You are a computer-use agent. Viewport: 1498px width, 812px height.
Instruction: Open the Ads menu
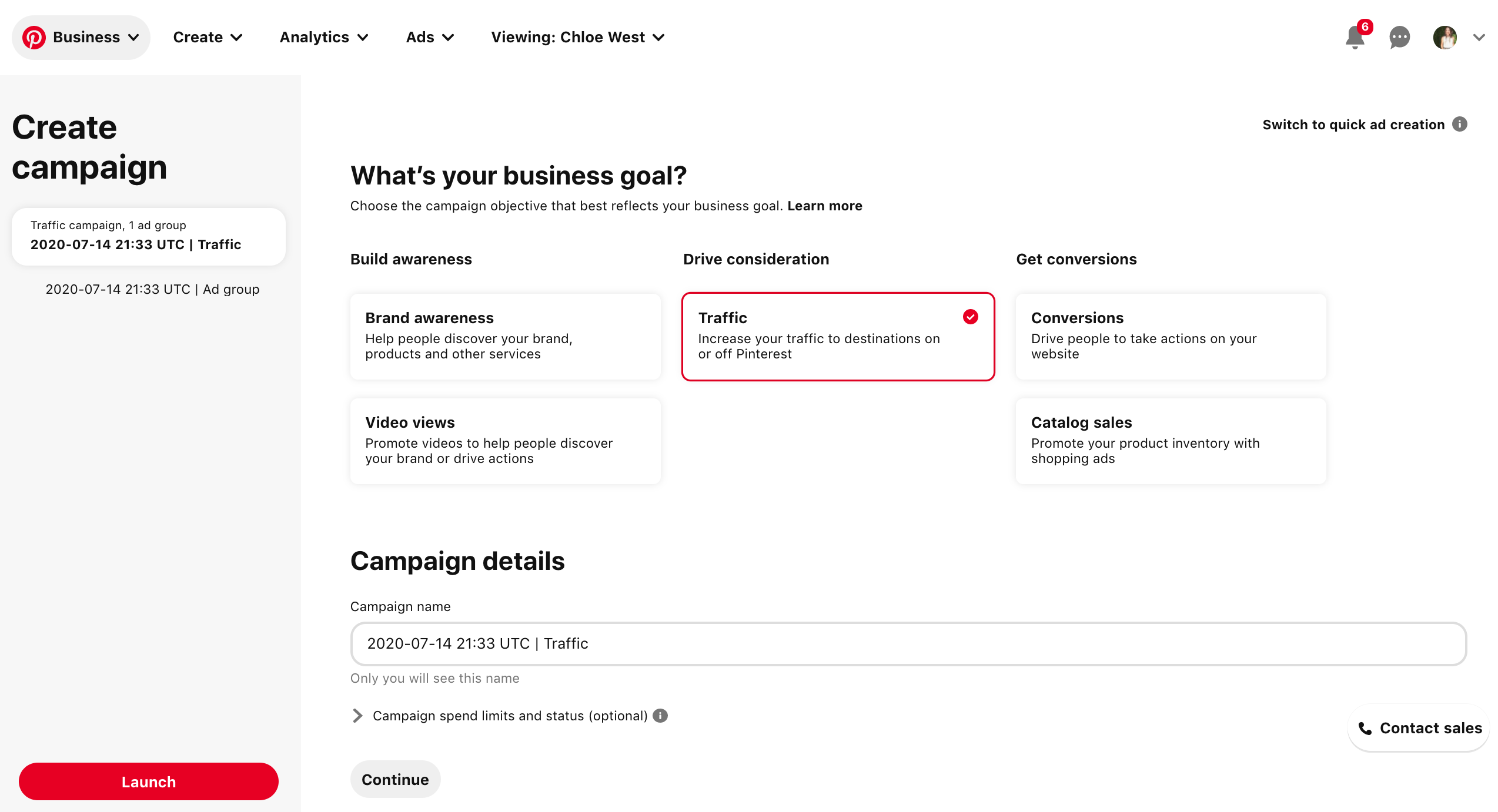(x=430, y=38)
